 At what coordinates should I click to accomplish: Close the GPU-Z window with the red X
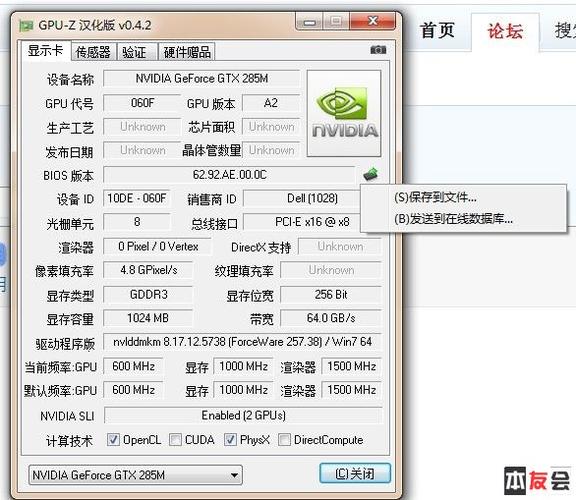pyautogui.click(x=373, y=21)
